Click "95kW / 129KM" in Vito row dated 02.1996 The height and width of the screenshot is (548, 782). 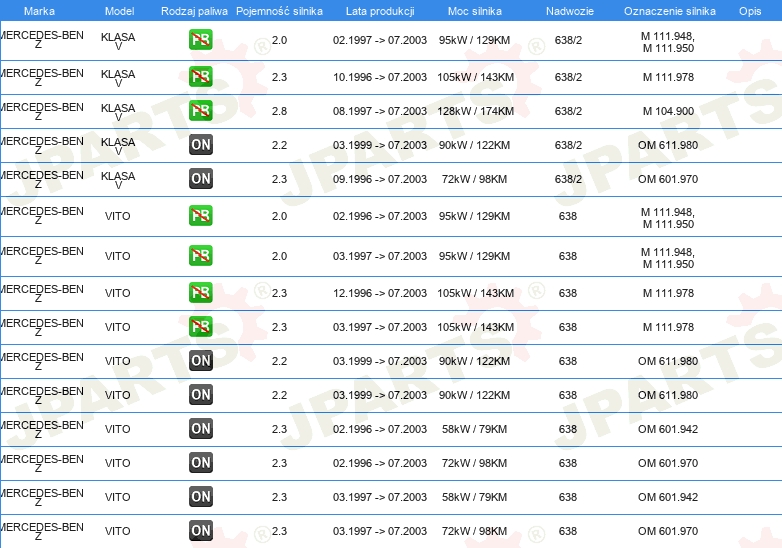pyautogui.click(x=474, y=216)
